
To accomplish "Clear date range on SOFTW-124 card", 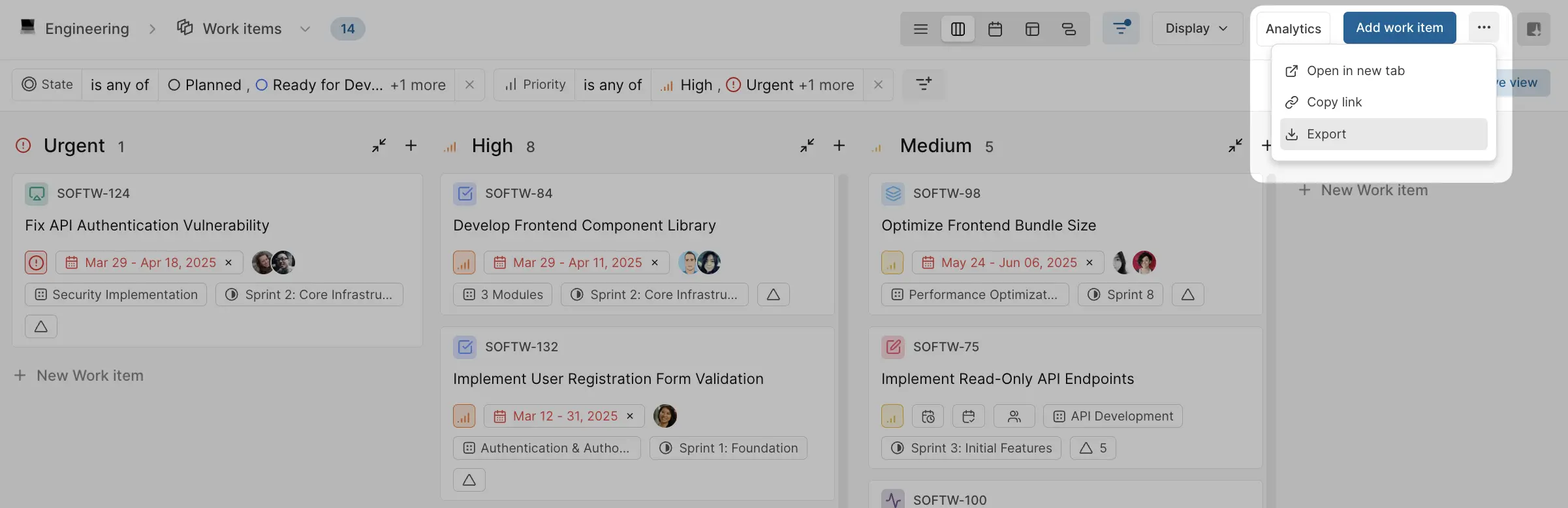I will click(x=228, y=262).
